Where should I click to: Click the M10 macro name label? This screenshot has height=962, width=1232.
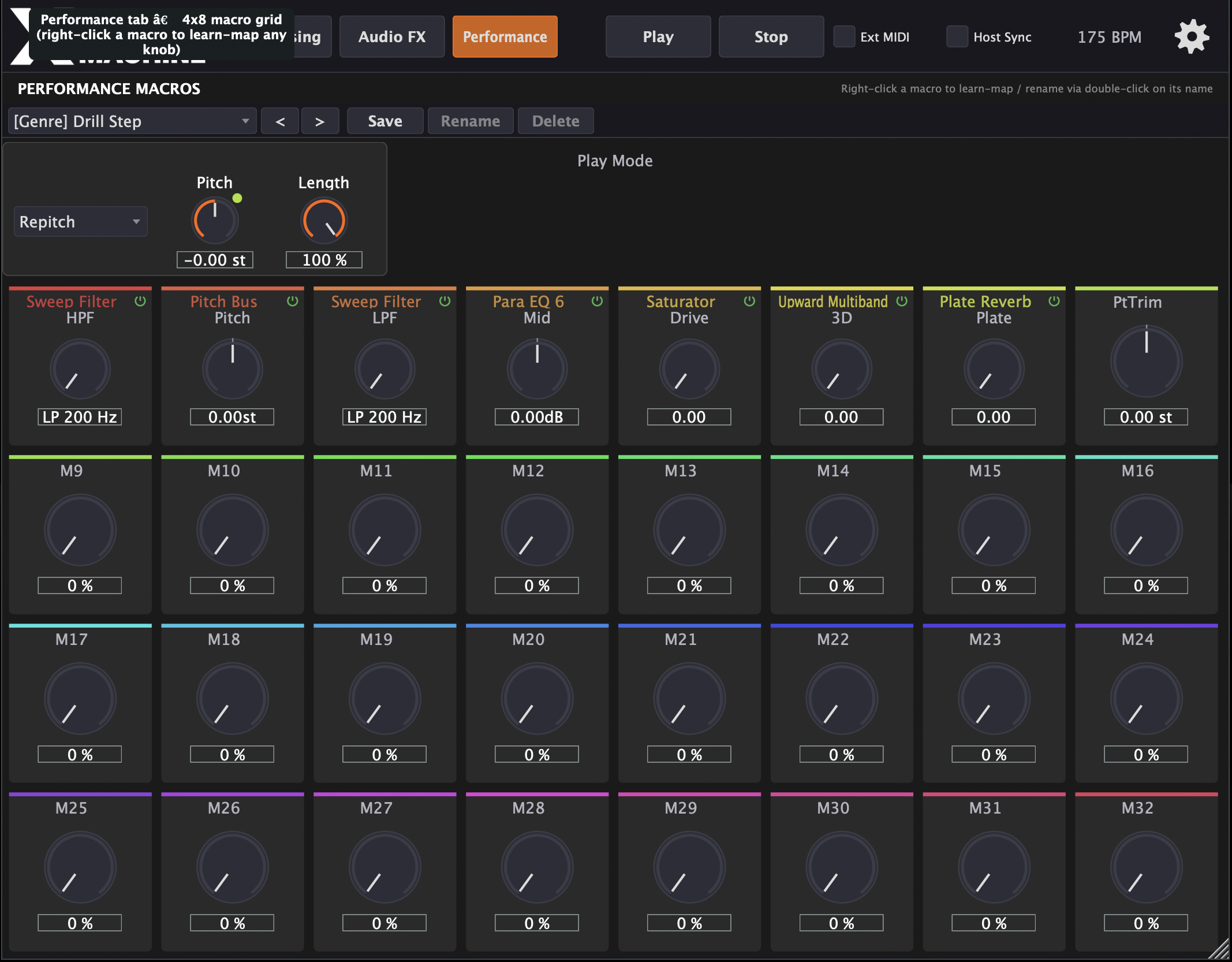pos(224,471)
